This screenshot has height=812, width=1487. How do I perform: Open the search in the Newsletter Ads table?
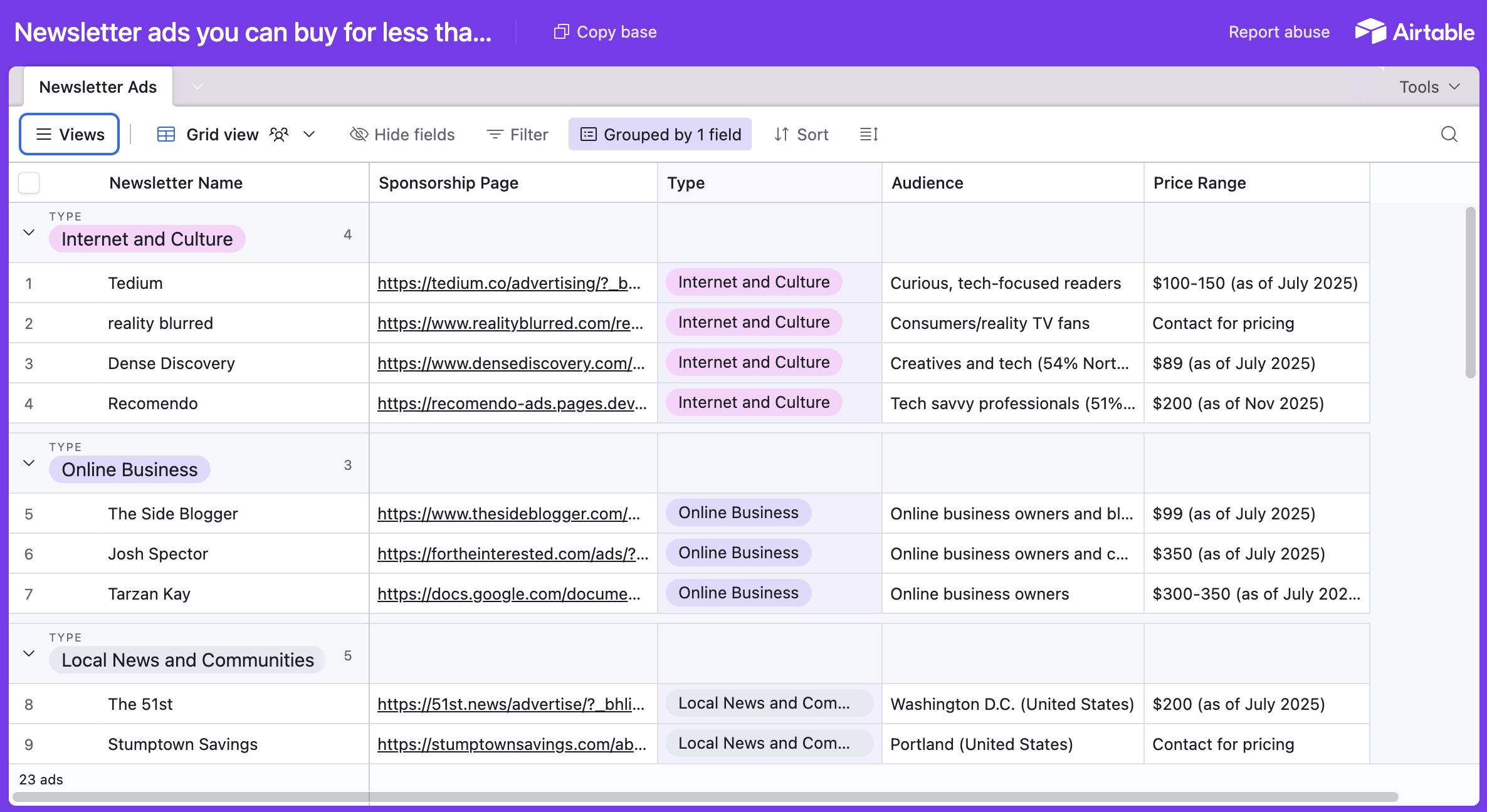tap(1449, 133)
